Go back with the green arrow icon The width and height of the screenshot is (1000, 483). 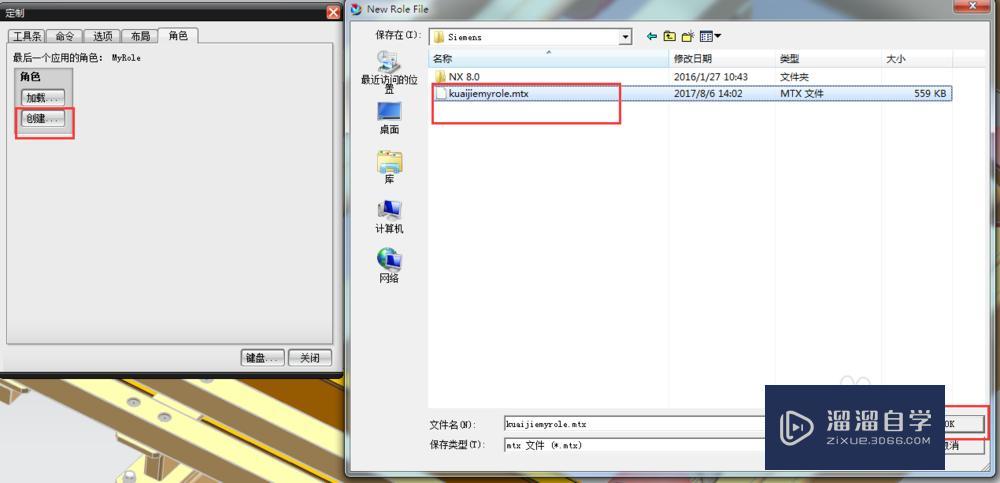click(x=652, y=36)
